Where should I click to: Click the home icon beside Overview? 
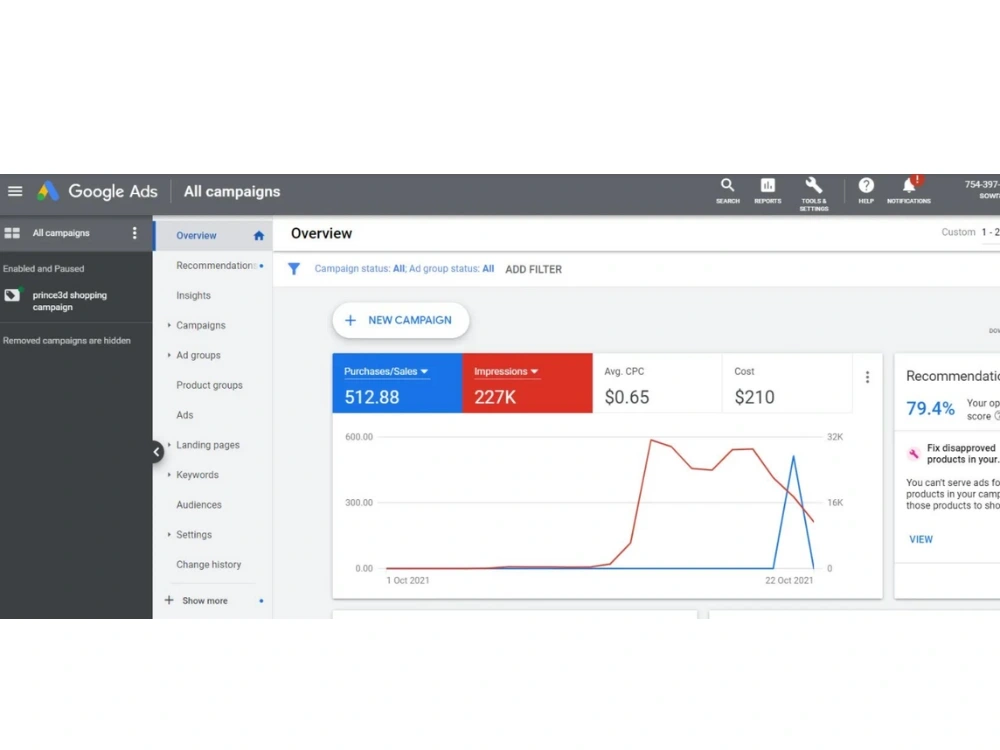tap(258, 235)
